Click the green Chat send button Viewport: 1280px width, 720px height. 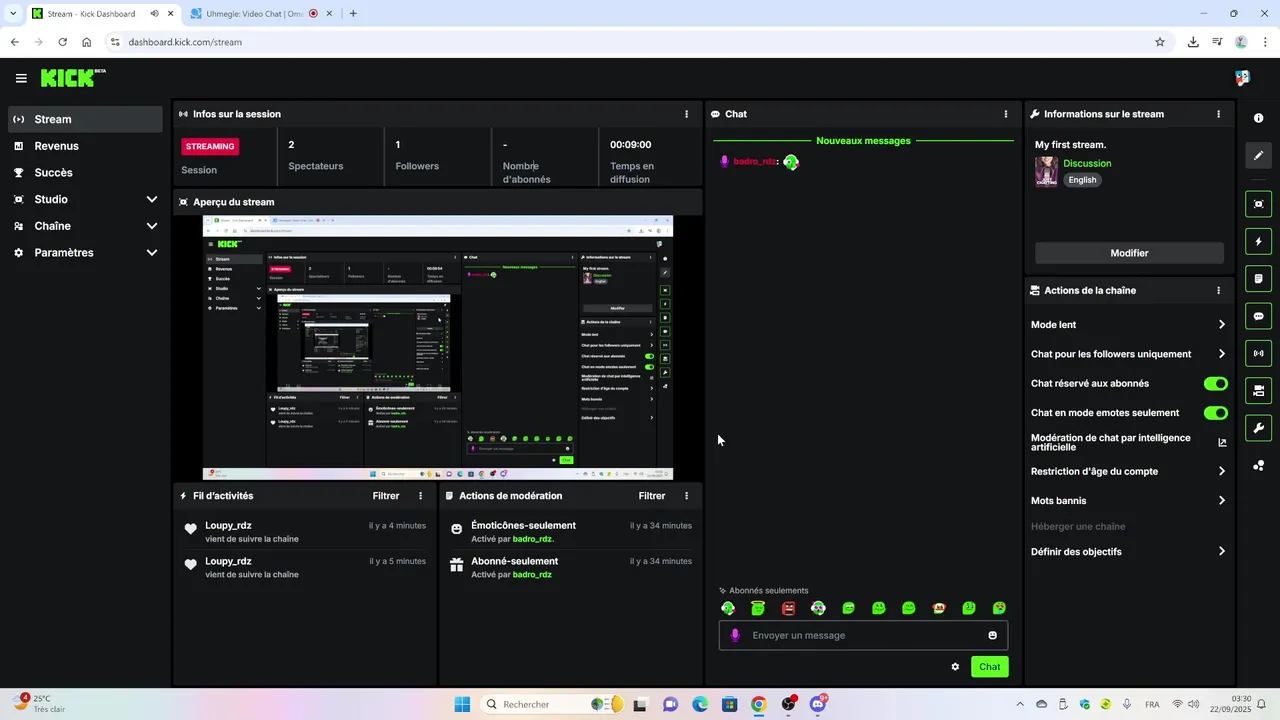click(989, 667)
